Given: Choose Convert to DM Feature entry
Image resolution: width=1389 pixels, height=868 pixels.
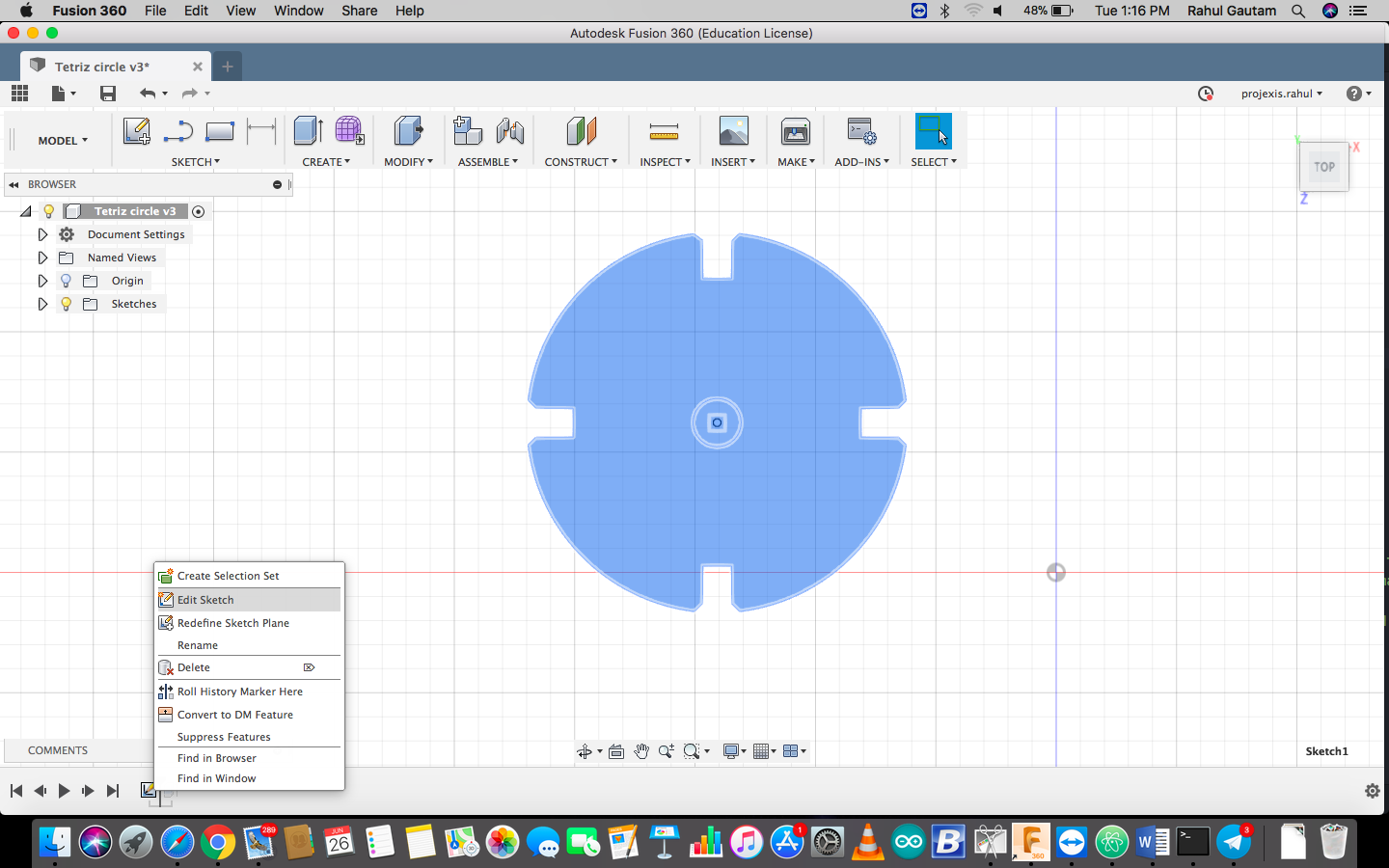Looking at the screenshot, I should coord(249,715).
